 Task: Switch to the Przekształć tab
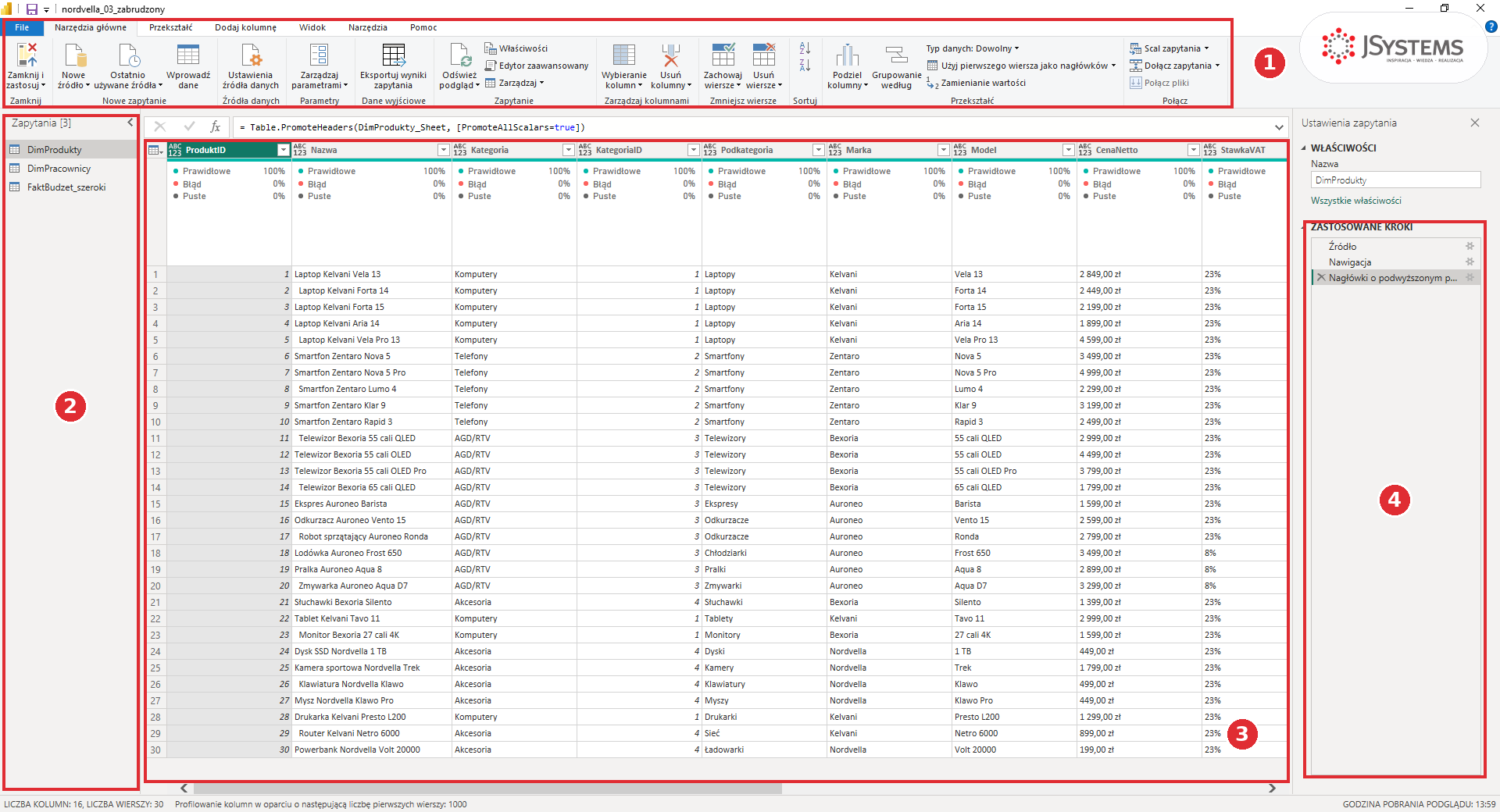click(x=170, y=27)
